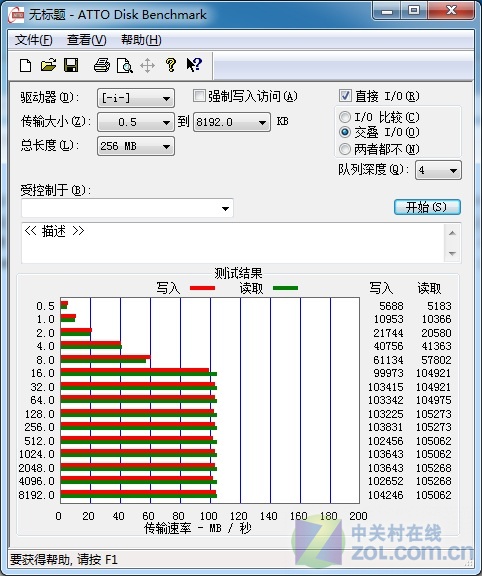The height and width of the screenshot is (576, 482).
Task: Close the ATTO Disk Benchmark window
Action: (451, 10)
